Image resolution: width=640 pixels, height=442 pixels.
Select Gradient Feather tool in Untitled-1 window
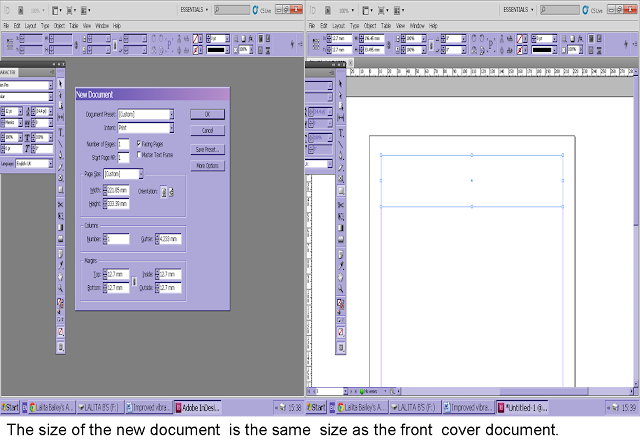click(x=341, y=239)
